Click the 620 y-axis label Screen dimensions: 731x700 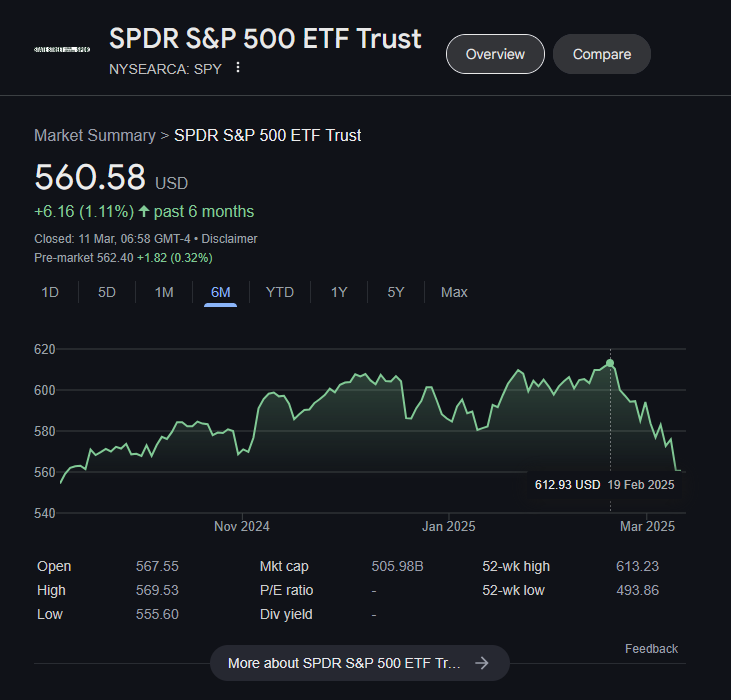45,349
